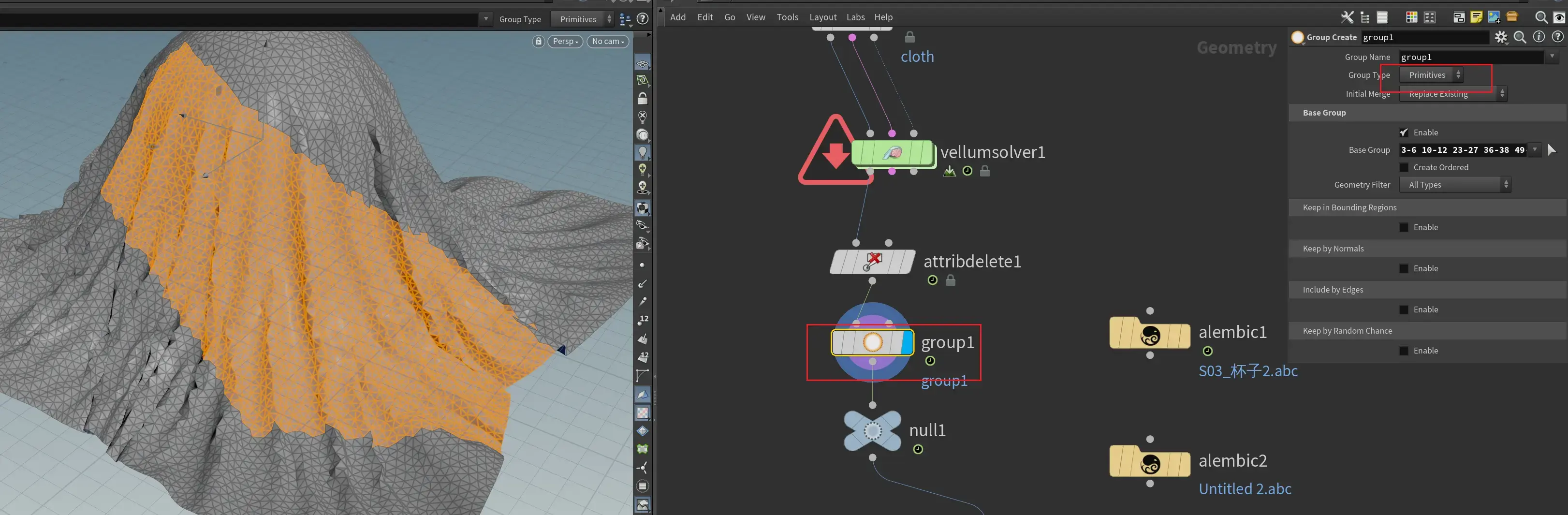Screen dimensions: 1568x515
Task: Click the Group Name input field
Action: click(x=1471, y=57)
